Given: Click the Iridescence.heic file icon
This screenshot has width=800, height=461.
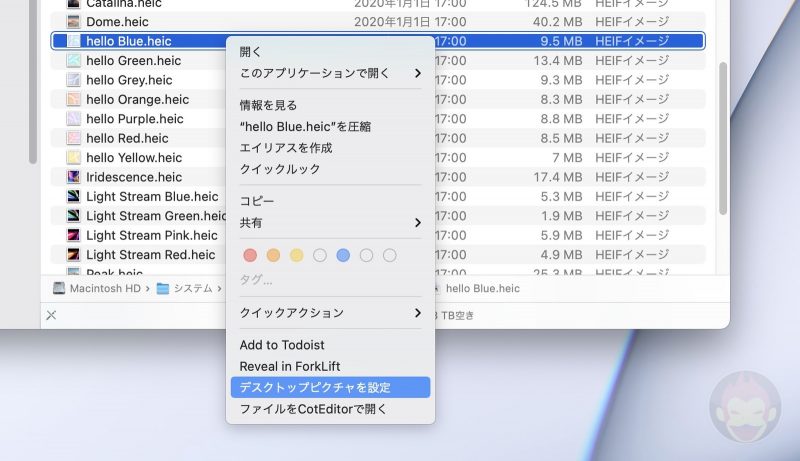Looking at the screenshot, I should coord(73,177).
